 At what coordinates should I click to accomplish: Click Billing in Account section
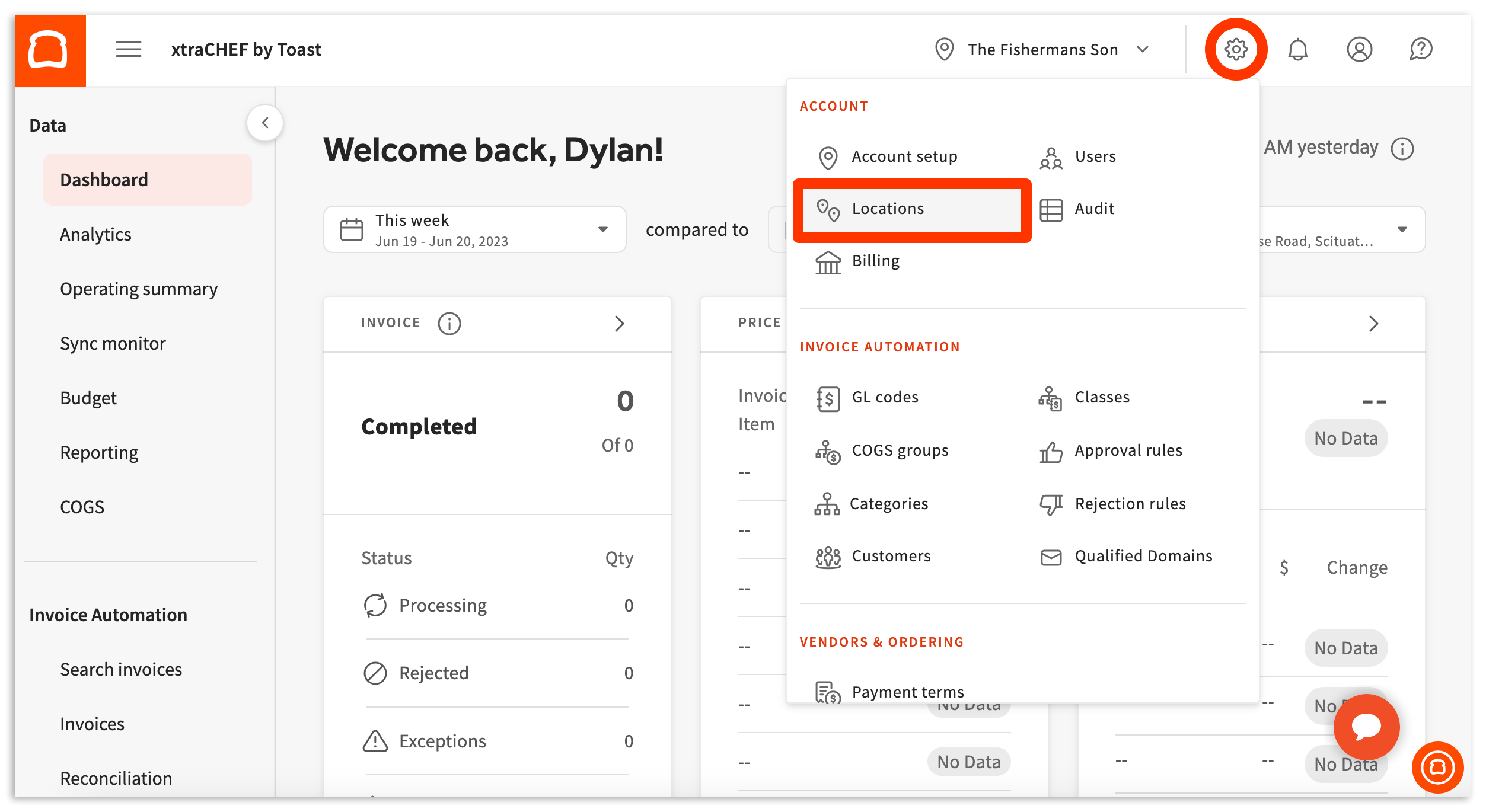[x=875, y=261]
